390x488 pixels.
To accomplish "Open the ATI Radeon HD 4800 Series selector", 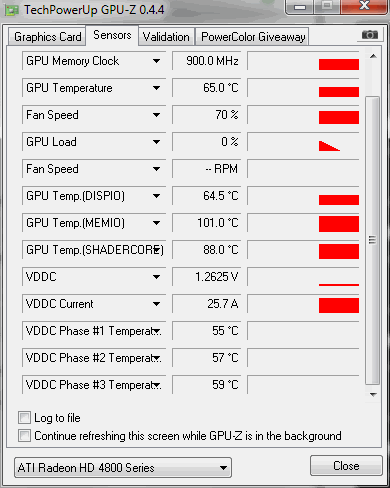I will tap(123, 468).
